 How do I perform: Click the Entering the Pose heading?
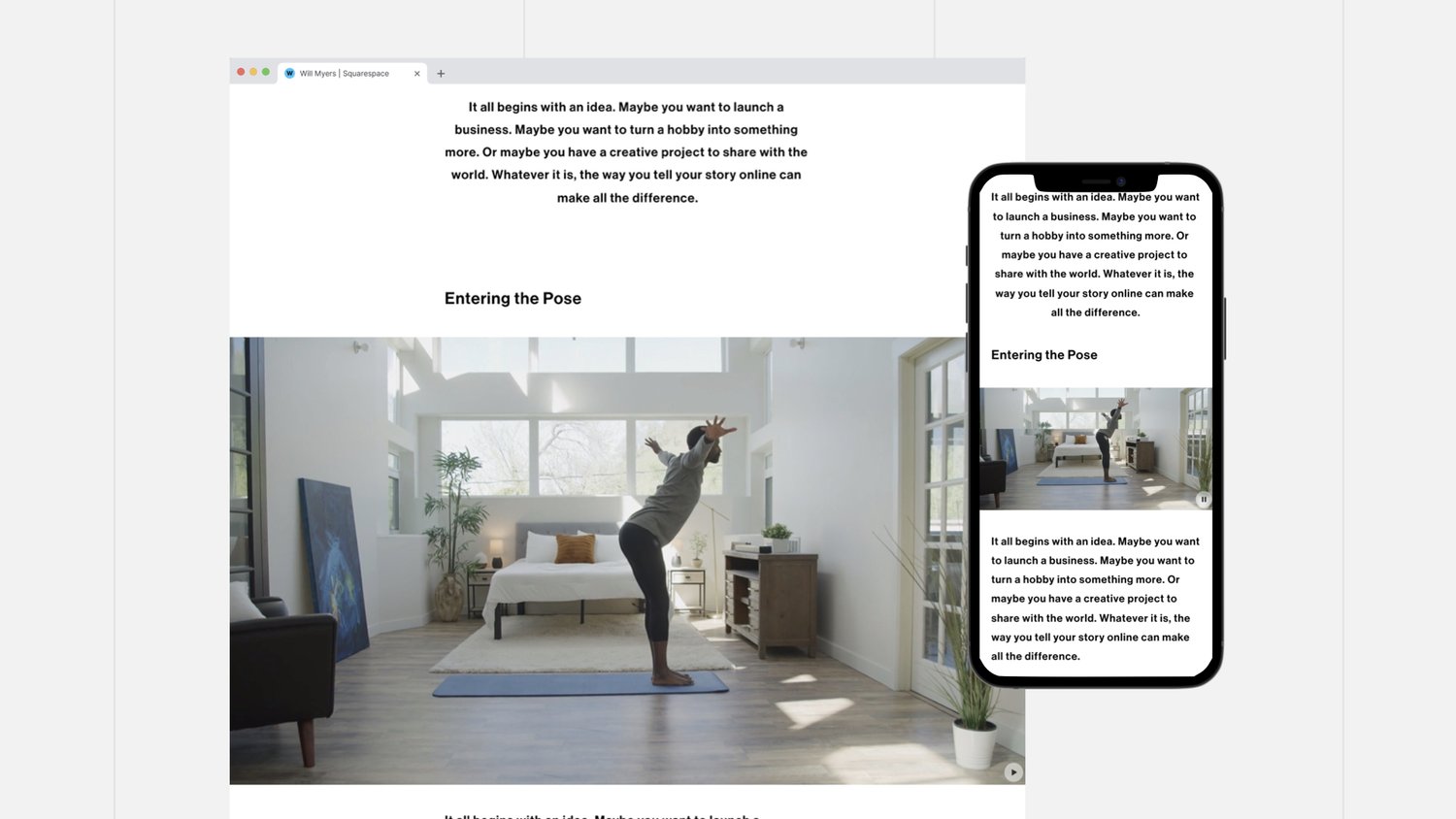(513, 298)
